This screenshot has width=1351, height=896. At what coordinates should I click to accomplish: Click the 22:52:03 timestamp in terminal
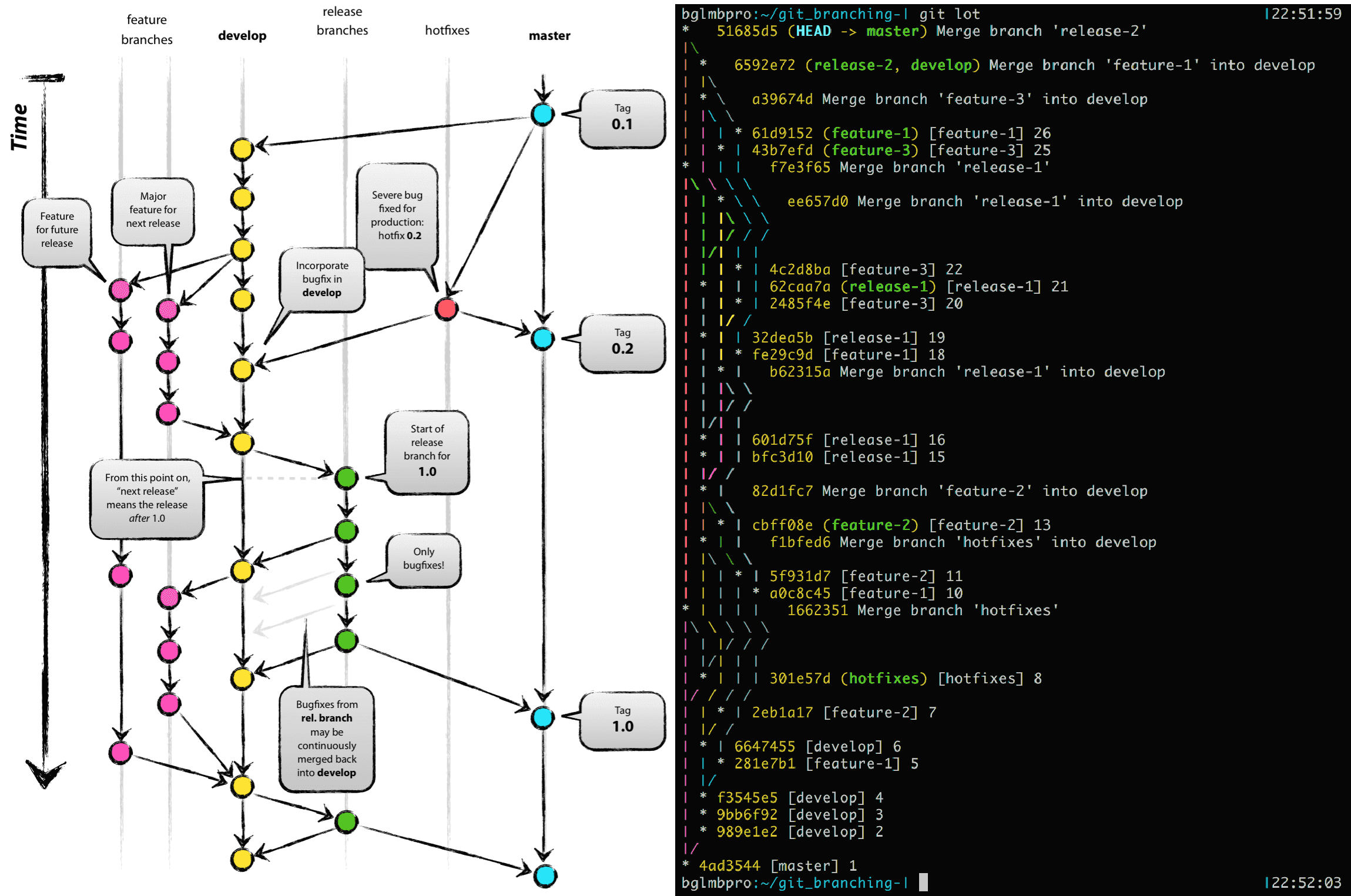coord(1306,882)
